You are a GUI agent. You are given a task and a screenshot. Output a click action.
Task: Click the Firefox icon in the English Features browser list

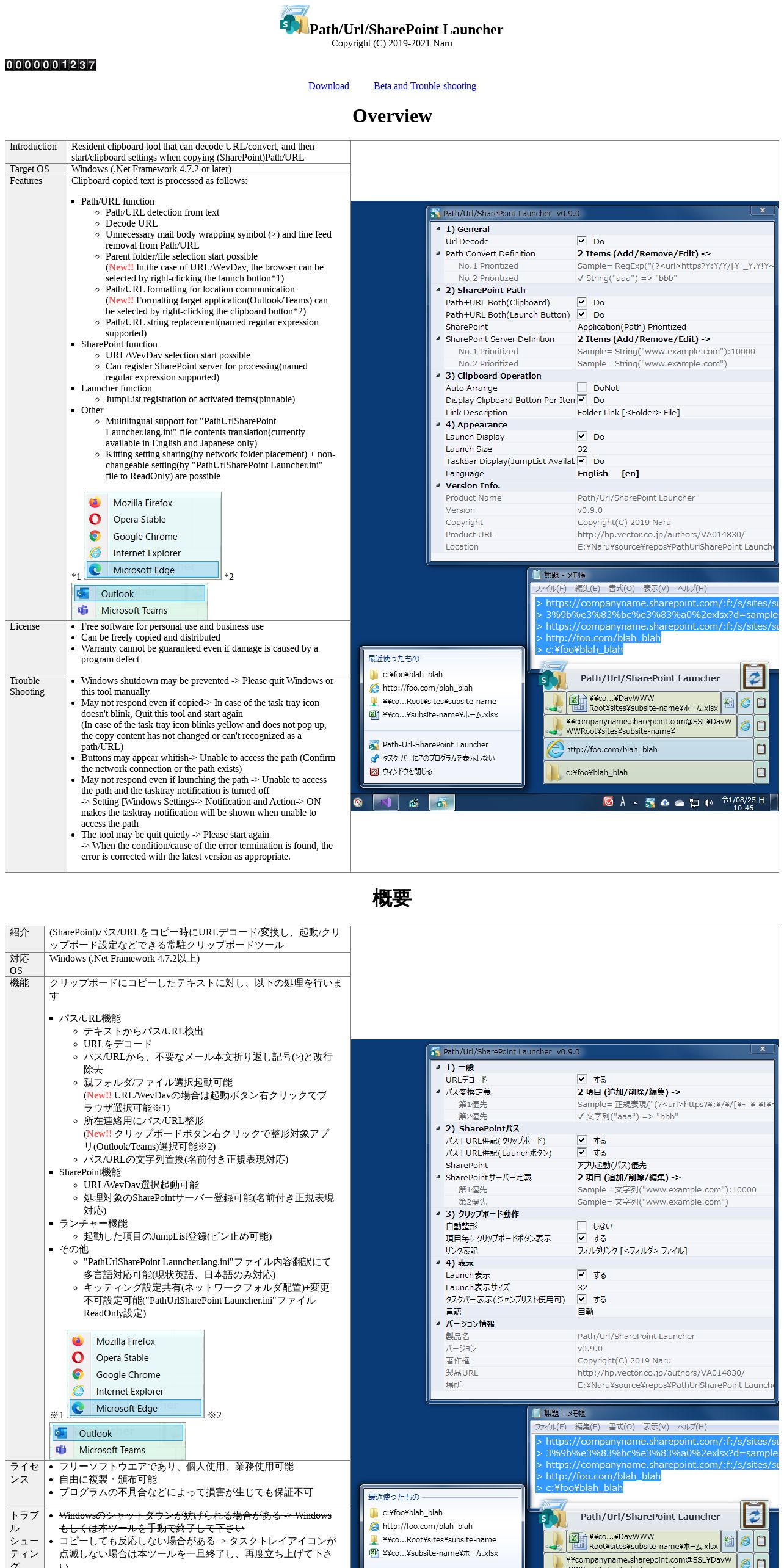(95, 503)
